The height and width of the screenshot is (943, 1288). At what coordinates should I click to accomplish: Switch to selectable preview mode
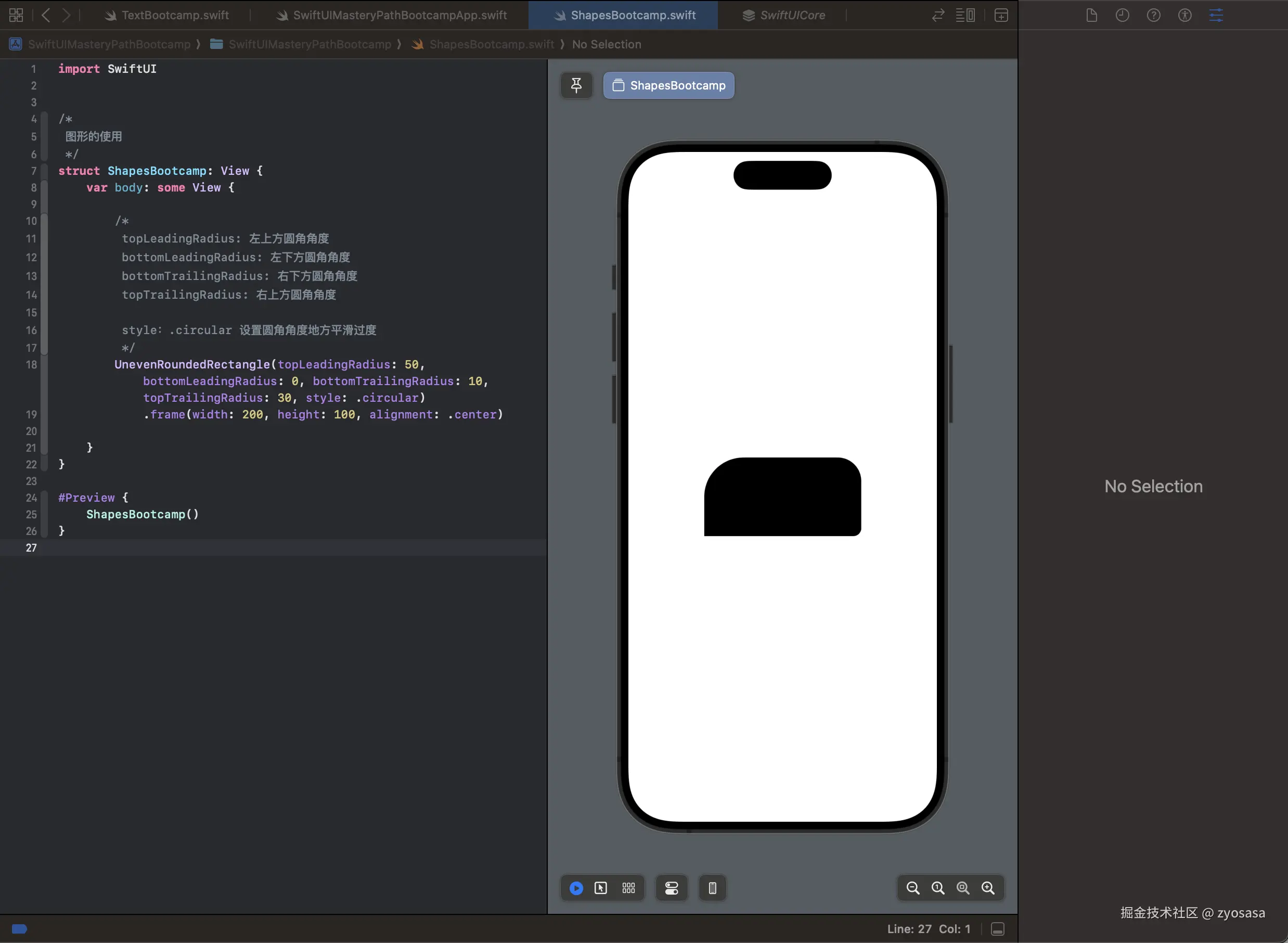click(x=601, y=888)
